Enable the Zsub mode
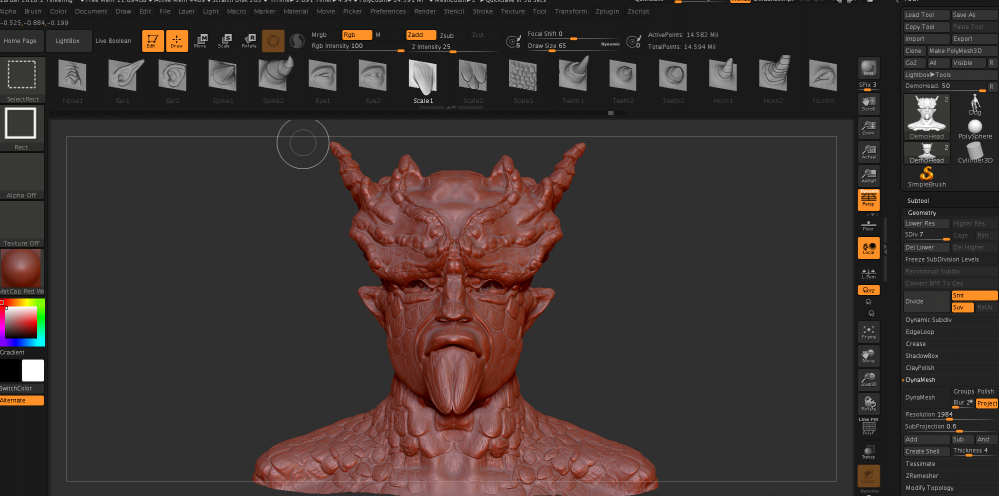 coord(447,35)
